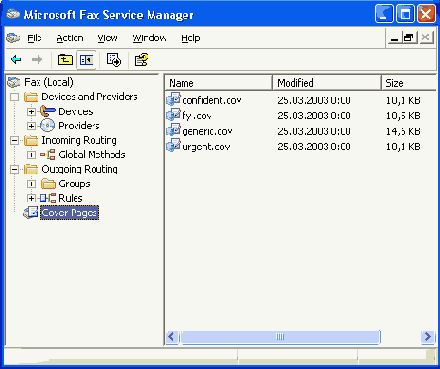
Task: Select the Cover Pages tree item
Action: (69, 213)
